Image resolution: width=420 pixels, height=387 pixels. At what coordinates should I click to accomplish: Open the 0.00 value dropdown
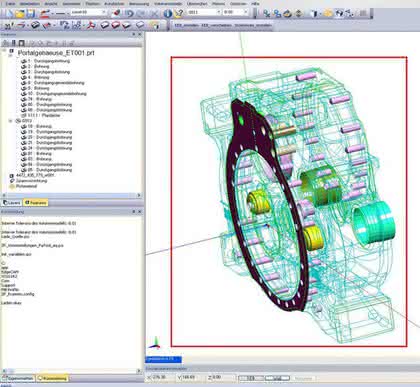[x=246, y=12]
